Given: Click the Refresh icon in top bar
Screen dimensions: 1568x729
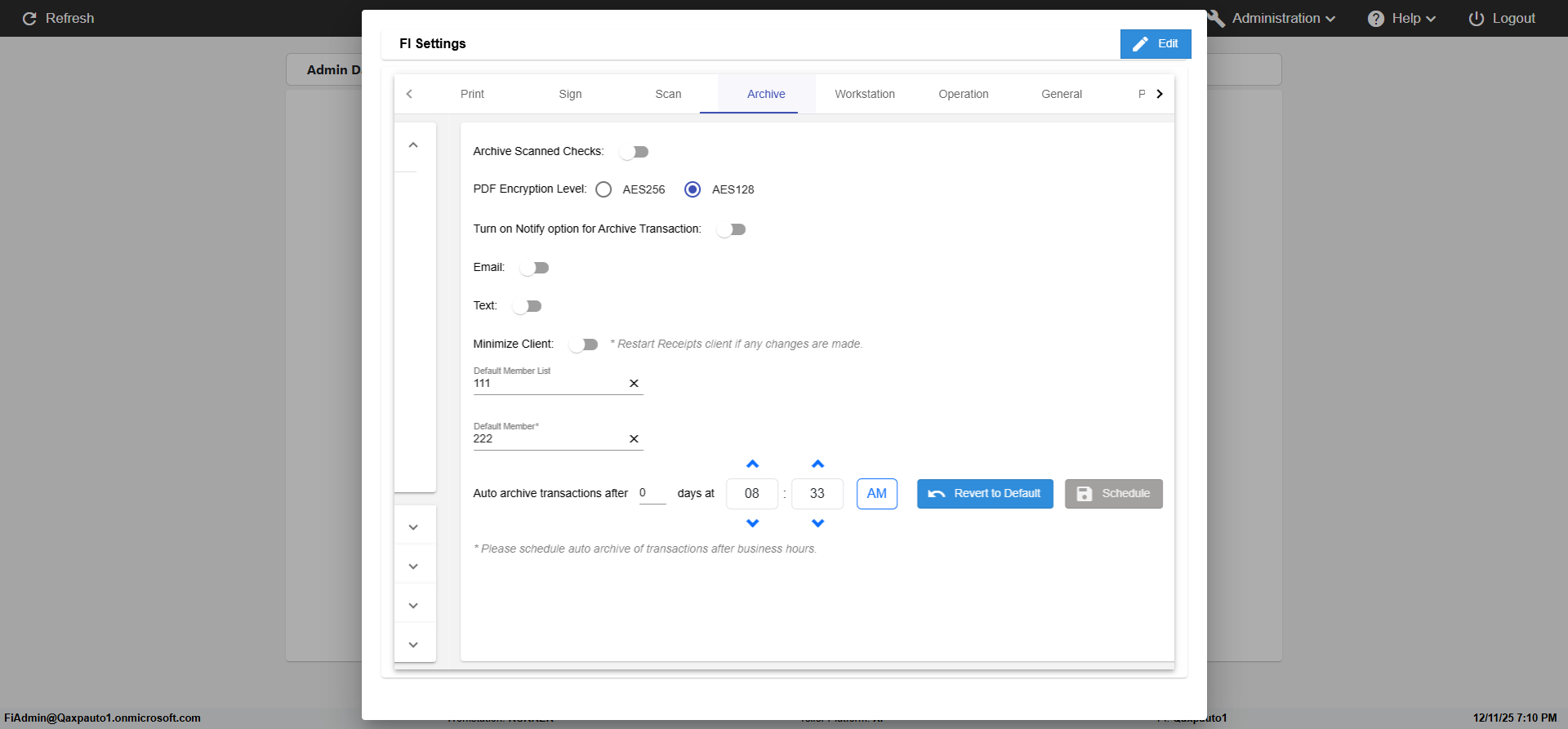Looking at the screenshot, I should tap(29, 19).
